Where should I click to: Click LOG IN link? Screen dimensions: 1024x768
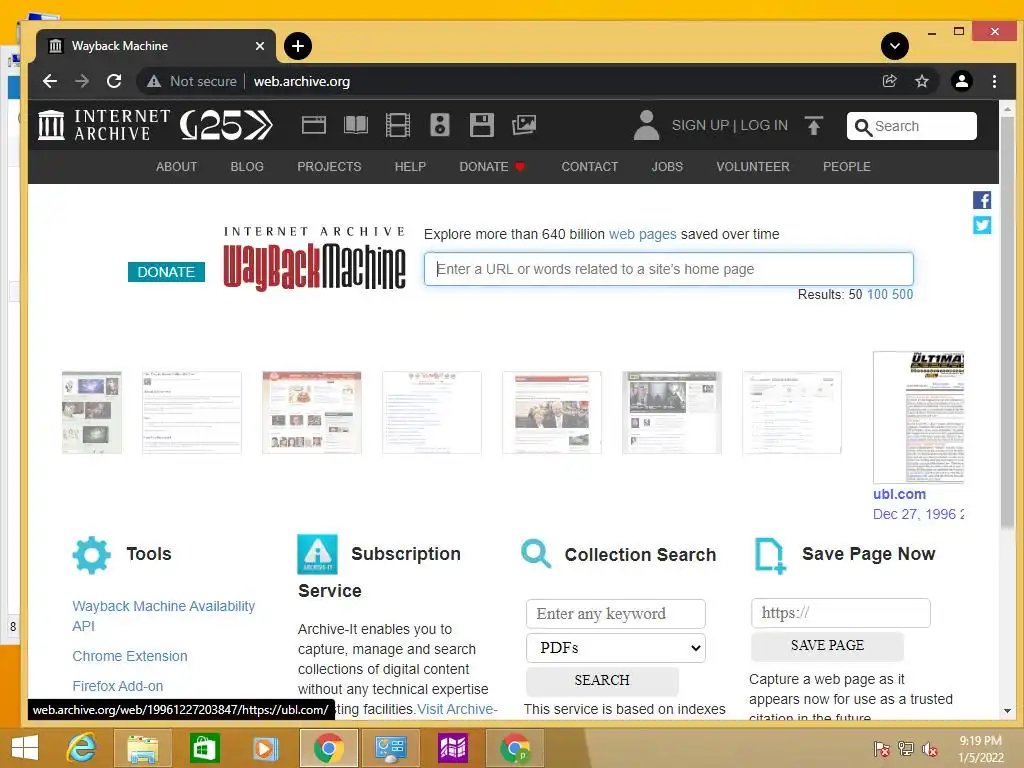(x=764, y=125)
